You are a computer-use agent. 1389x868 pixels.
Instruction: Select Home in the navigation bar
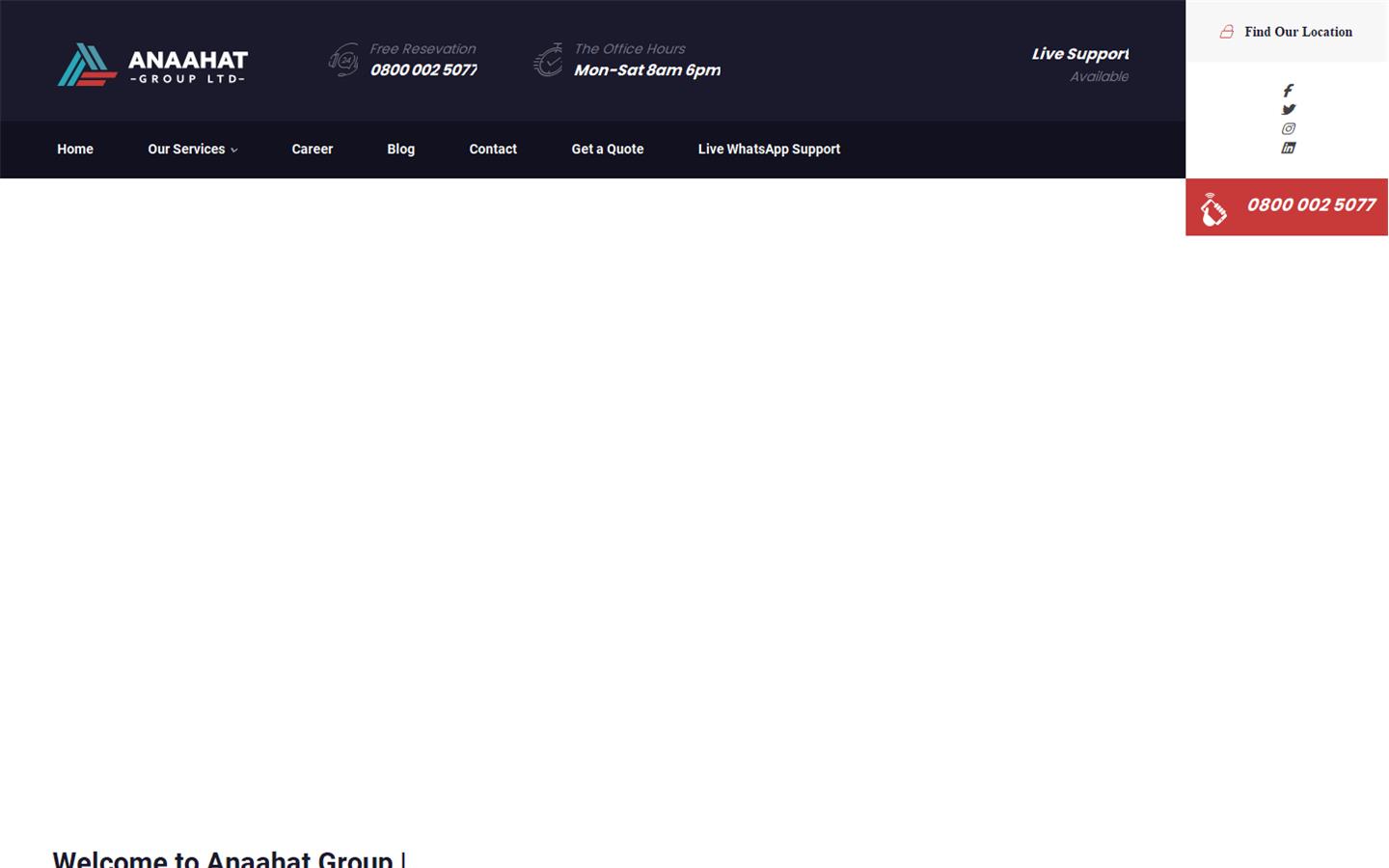[74, 149]
